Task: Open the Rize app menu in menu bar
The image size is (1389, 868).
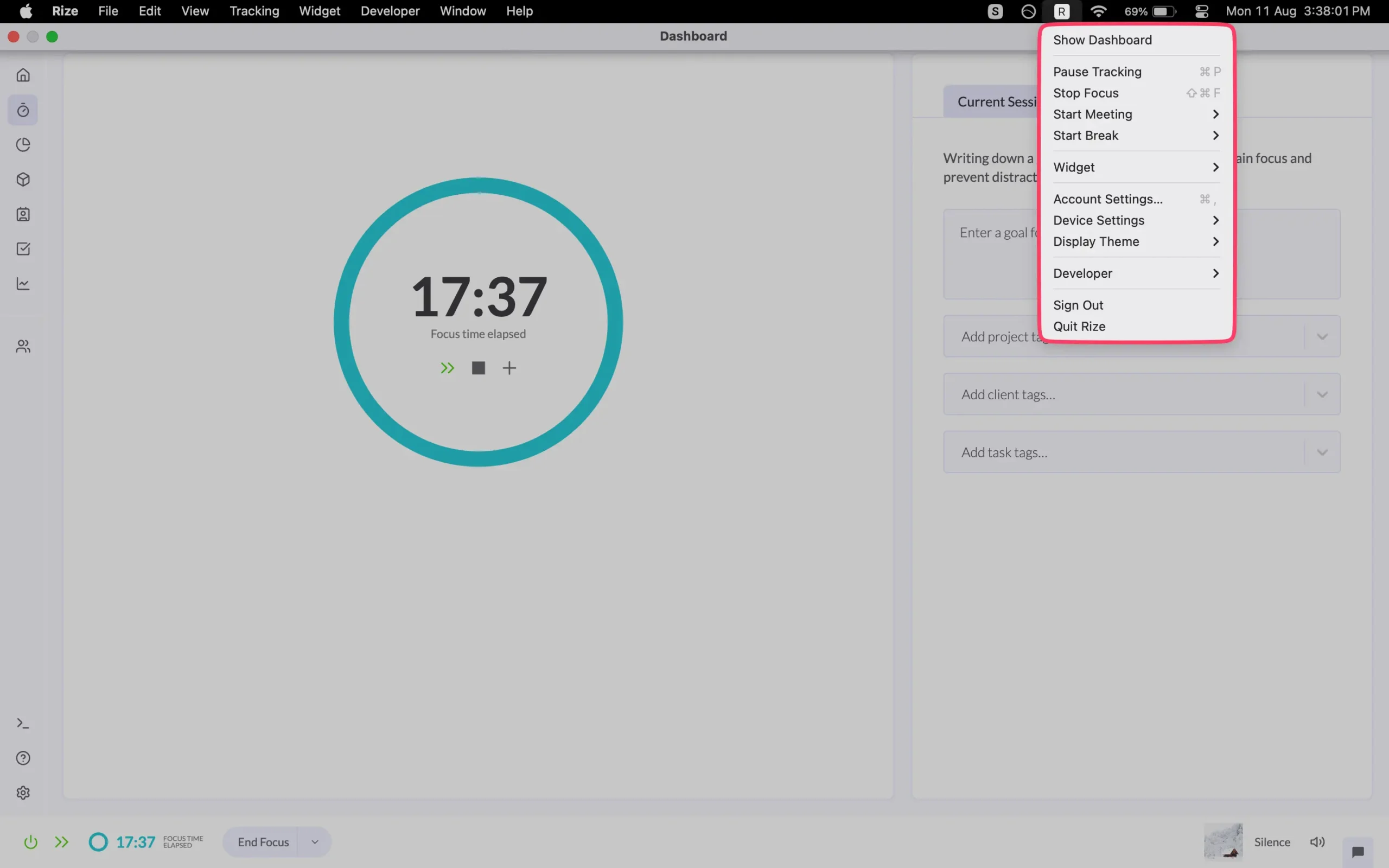Action: pos(65,11)
